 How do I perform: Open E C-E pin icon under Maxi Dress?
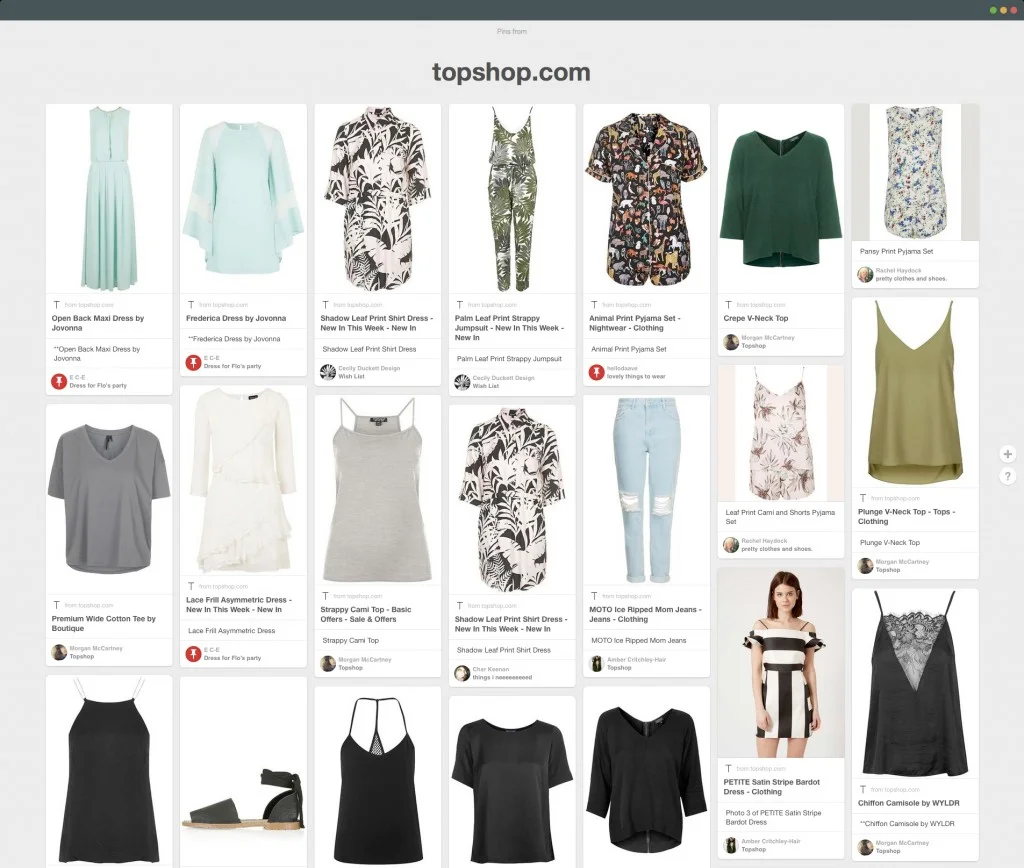(x=59, y=381)
